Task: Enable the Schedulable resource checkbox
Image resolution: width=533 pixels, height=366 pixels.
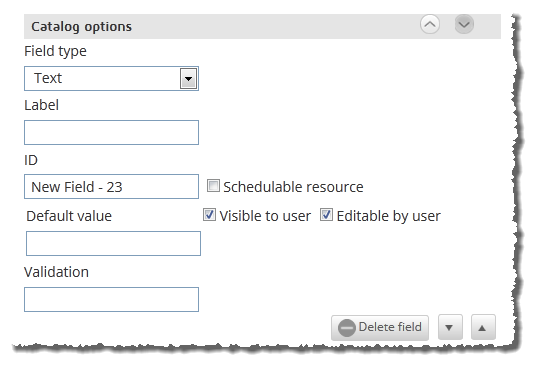Action: click(213, 186)
